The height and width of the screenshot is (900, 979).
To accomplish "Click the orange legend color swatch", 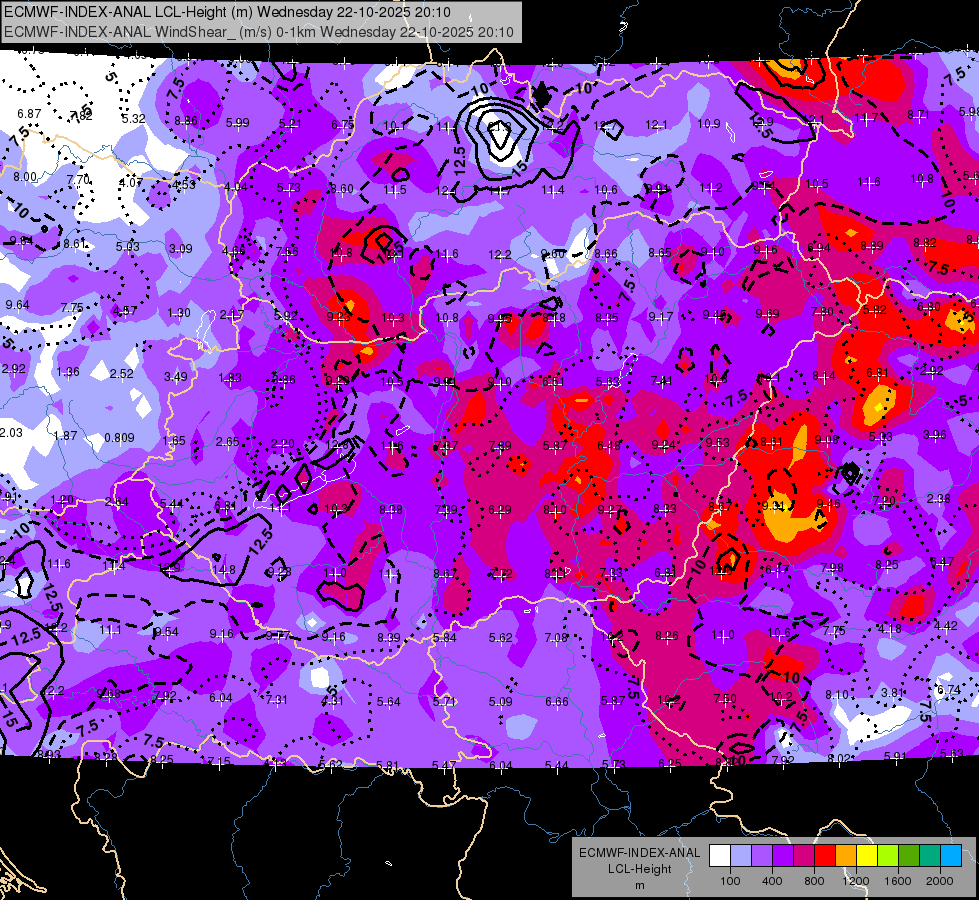I will point(846,856).
